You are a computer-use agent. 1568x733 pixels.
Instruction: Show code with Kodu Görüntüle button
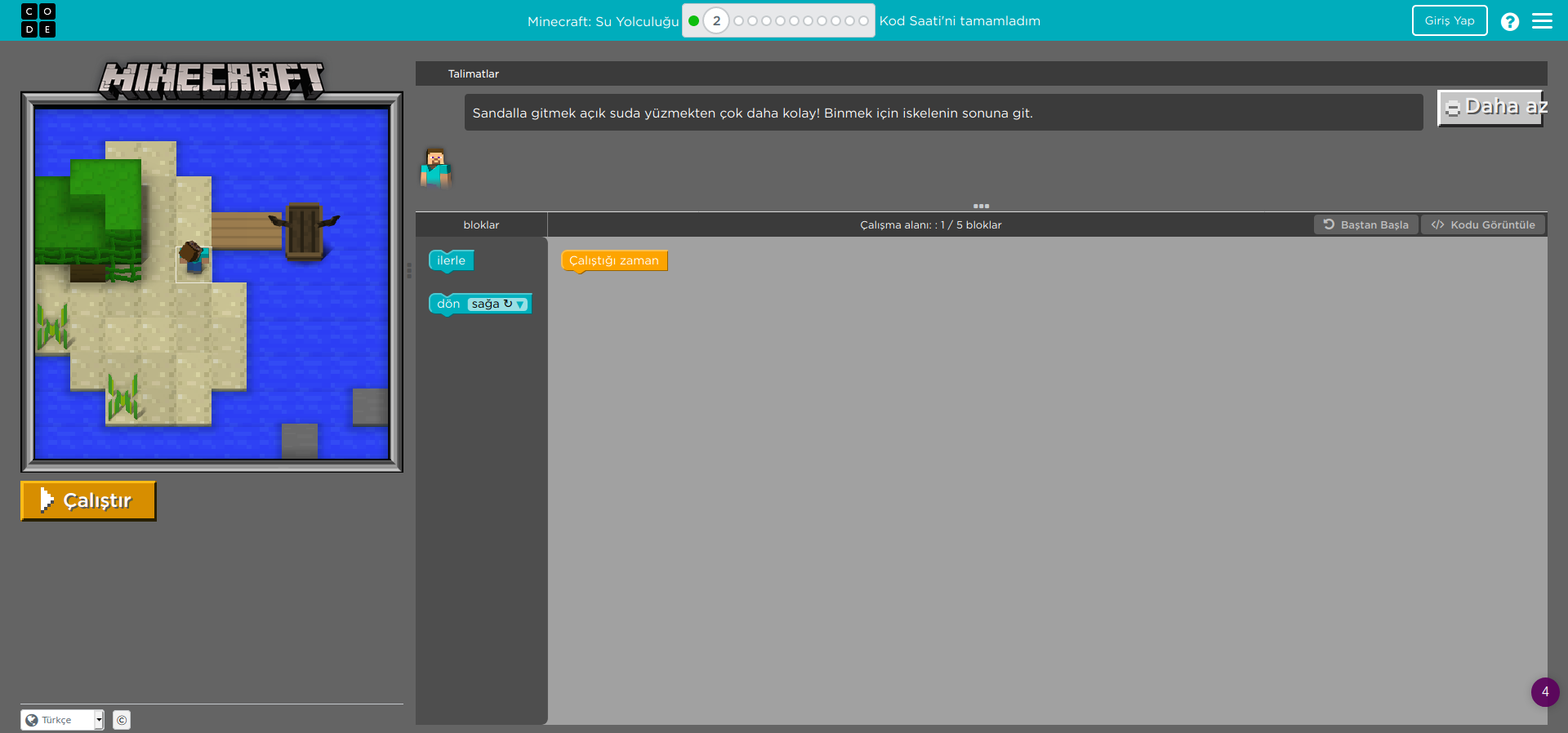coord(1483,224)
